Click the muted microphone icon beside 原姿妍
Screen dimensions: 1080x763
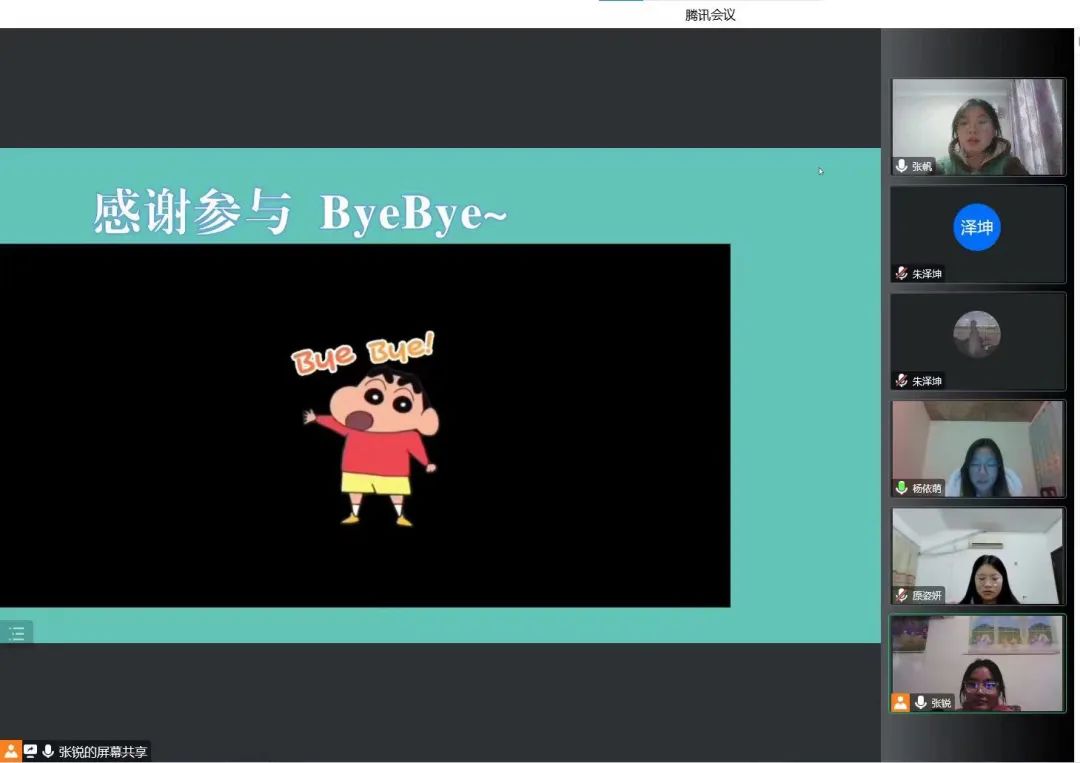(x=902, y=595)
